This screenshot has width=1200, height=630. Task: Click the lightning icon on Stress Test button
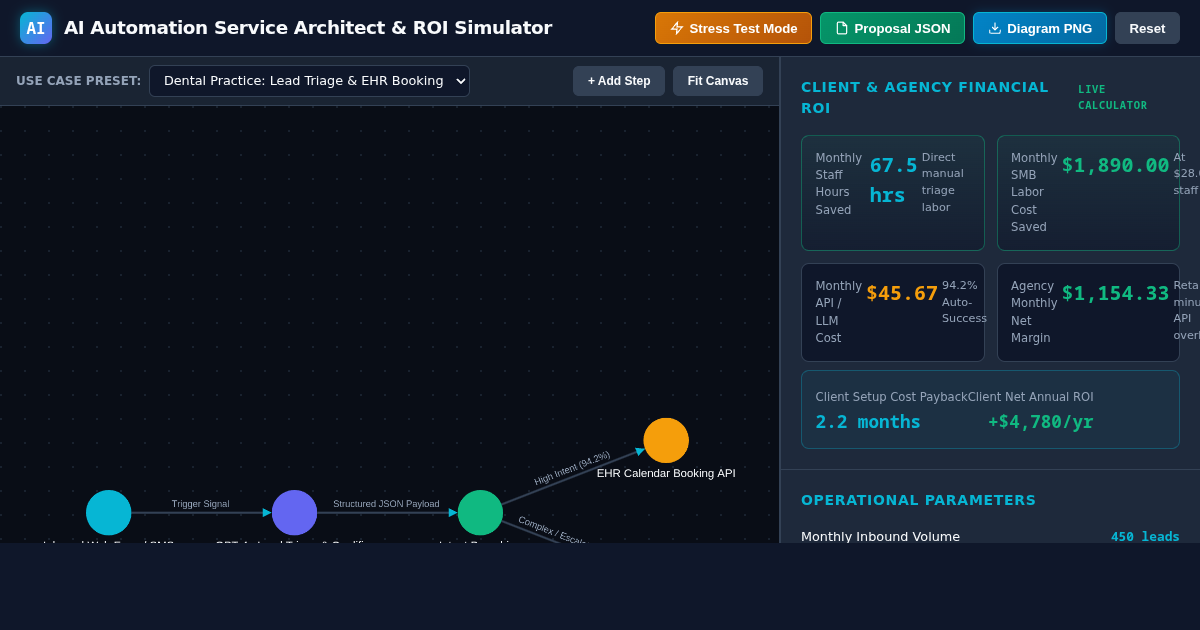coord(677,28)
